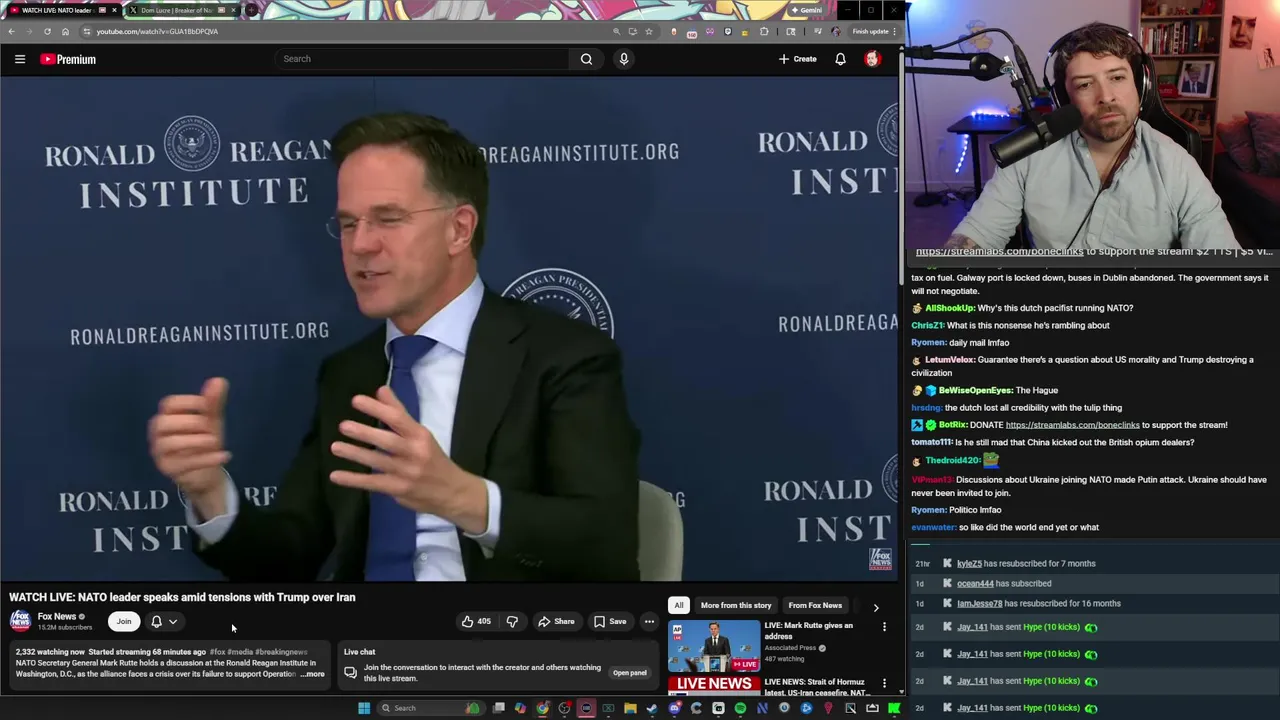
Task: Join the Fox News channel membership
Action: point(124,622)
